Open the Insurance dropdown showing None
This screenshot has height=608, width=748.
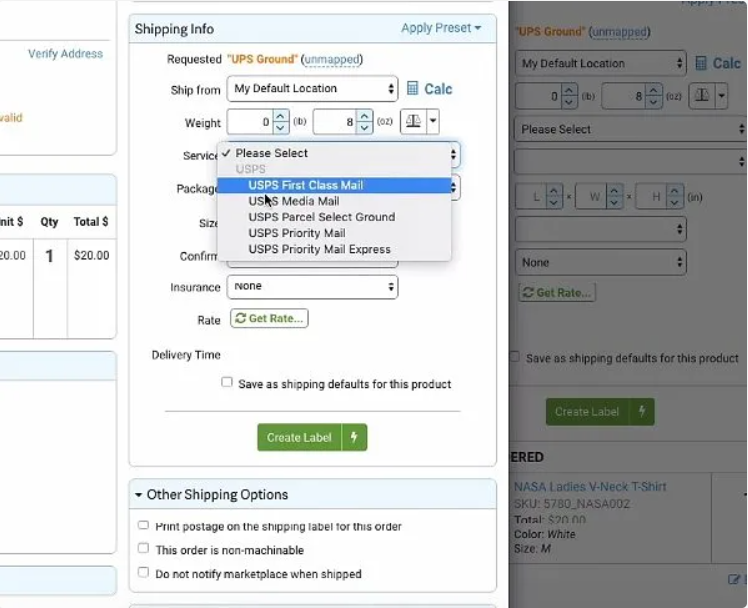tap(312, 287)
